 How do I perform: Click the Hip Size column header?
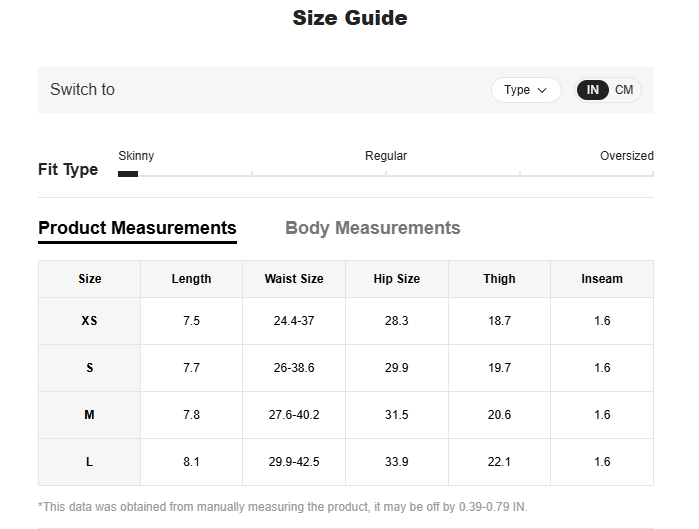tap(397, 279)
